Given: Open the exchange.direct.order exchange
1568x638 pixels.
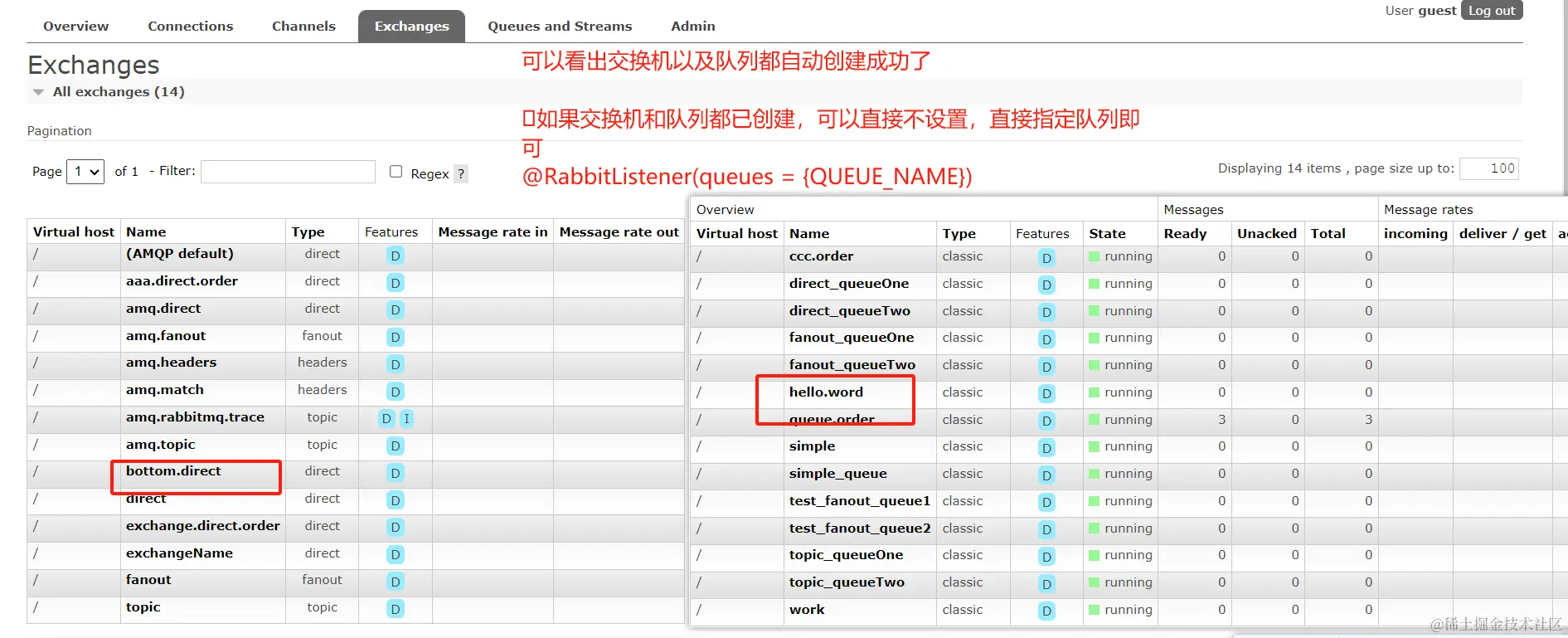Looking at the screenshot, I should pyautogui.click(x=203, y=526).
